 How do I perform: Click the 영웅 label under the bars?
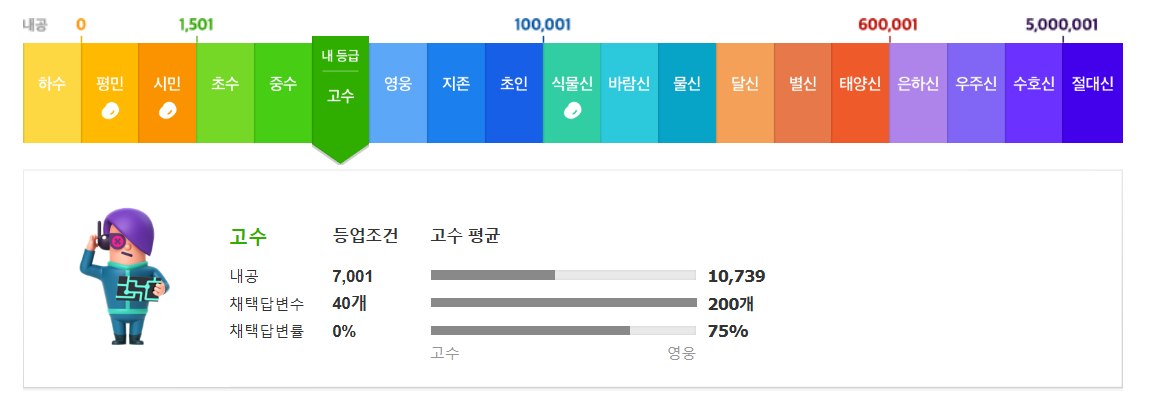[682, 354]
